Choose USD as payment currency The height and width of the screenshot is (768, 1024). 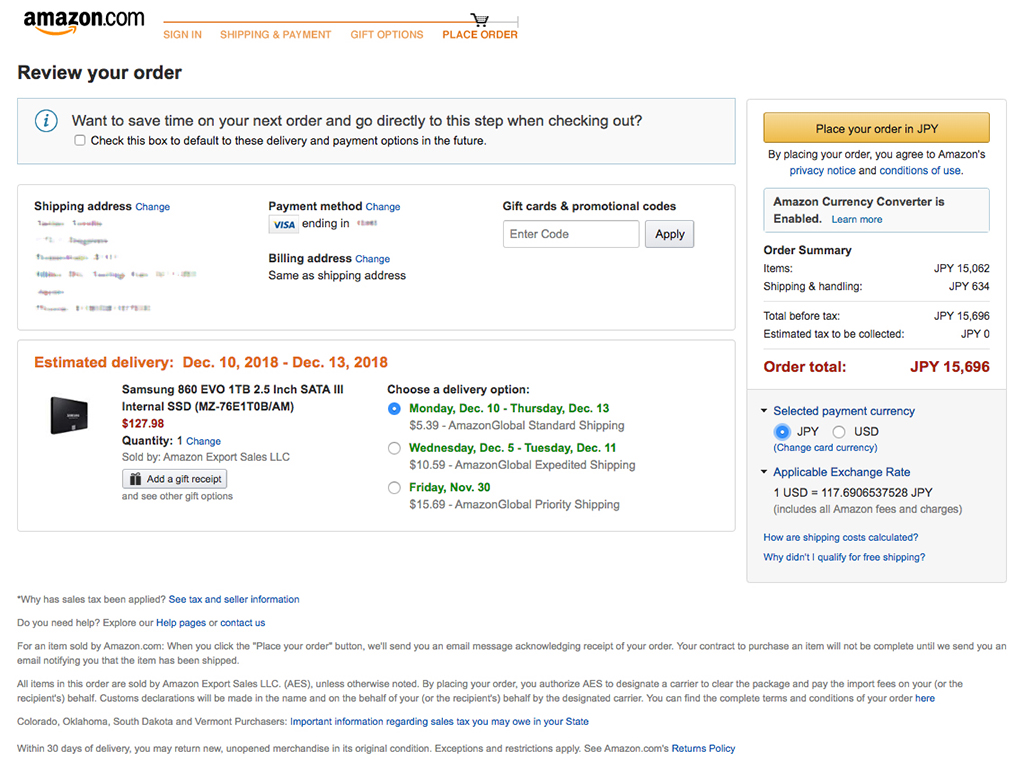point(839,432)
